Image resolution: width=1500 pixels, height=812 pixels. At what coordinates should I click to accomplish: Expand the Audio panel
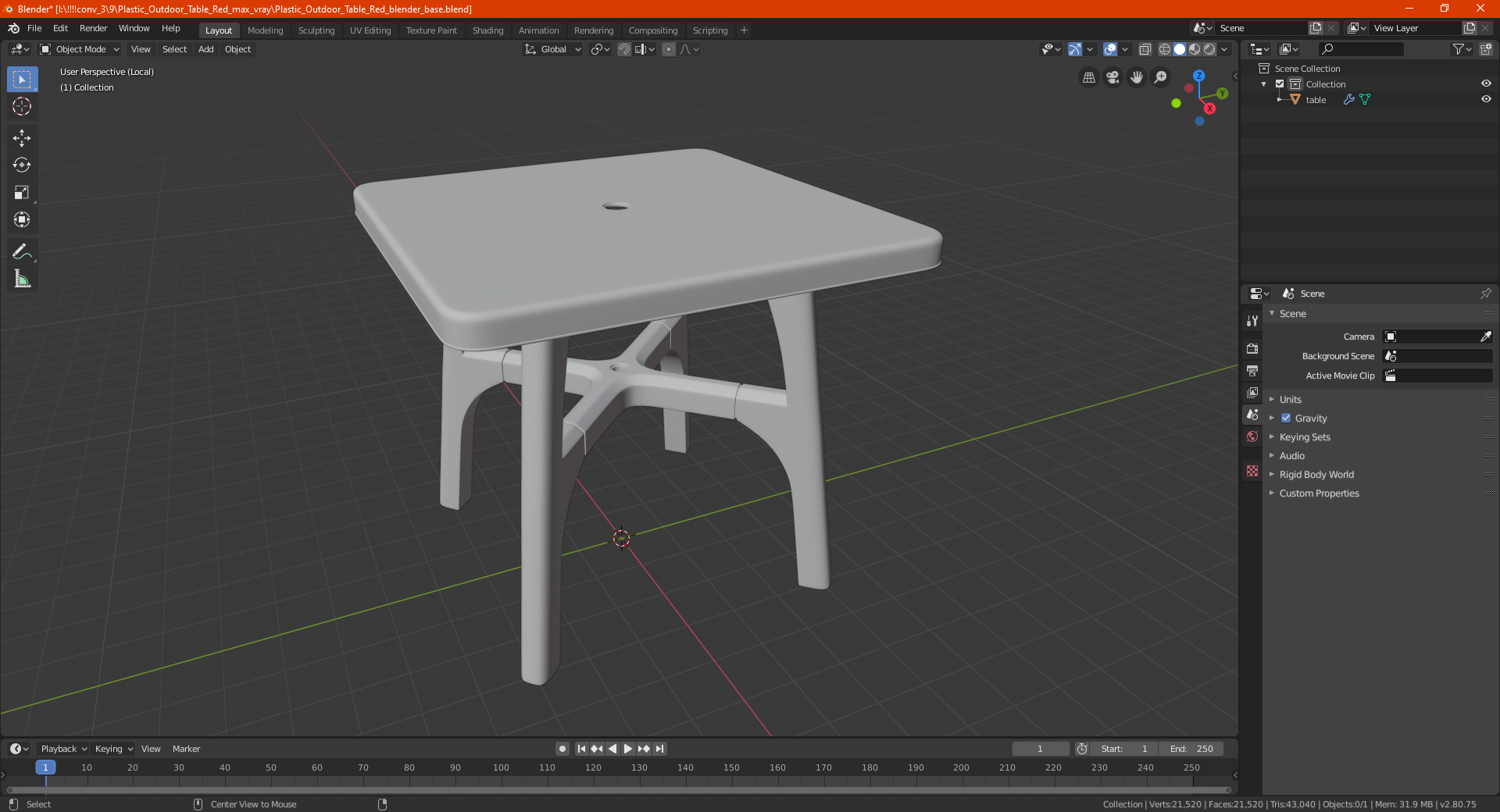pyautogui.click(x=1291, y=456)
